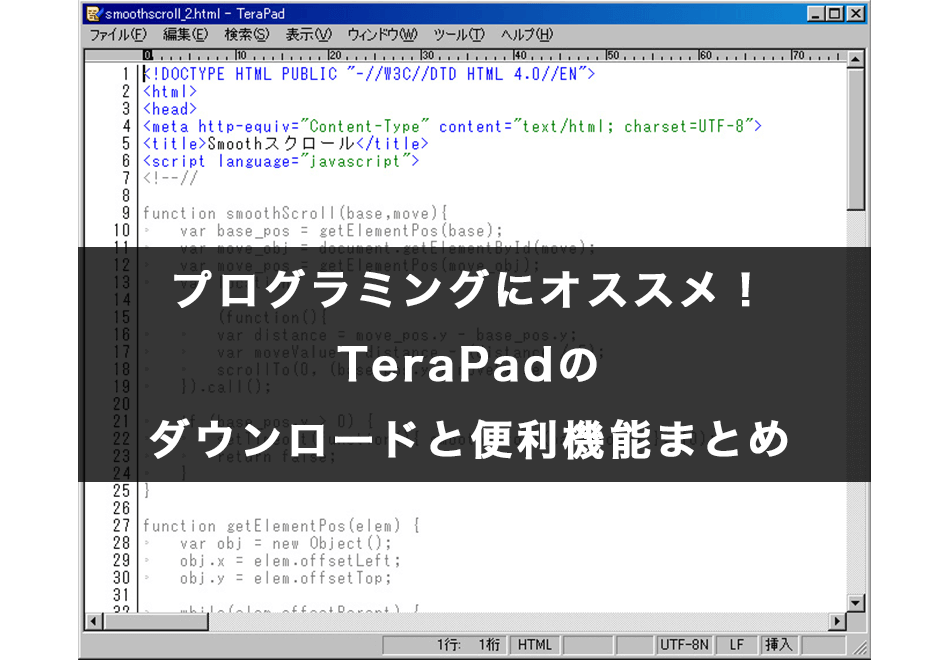
Task: Open the 編集(E) menu
Action: 185,35
